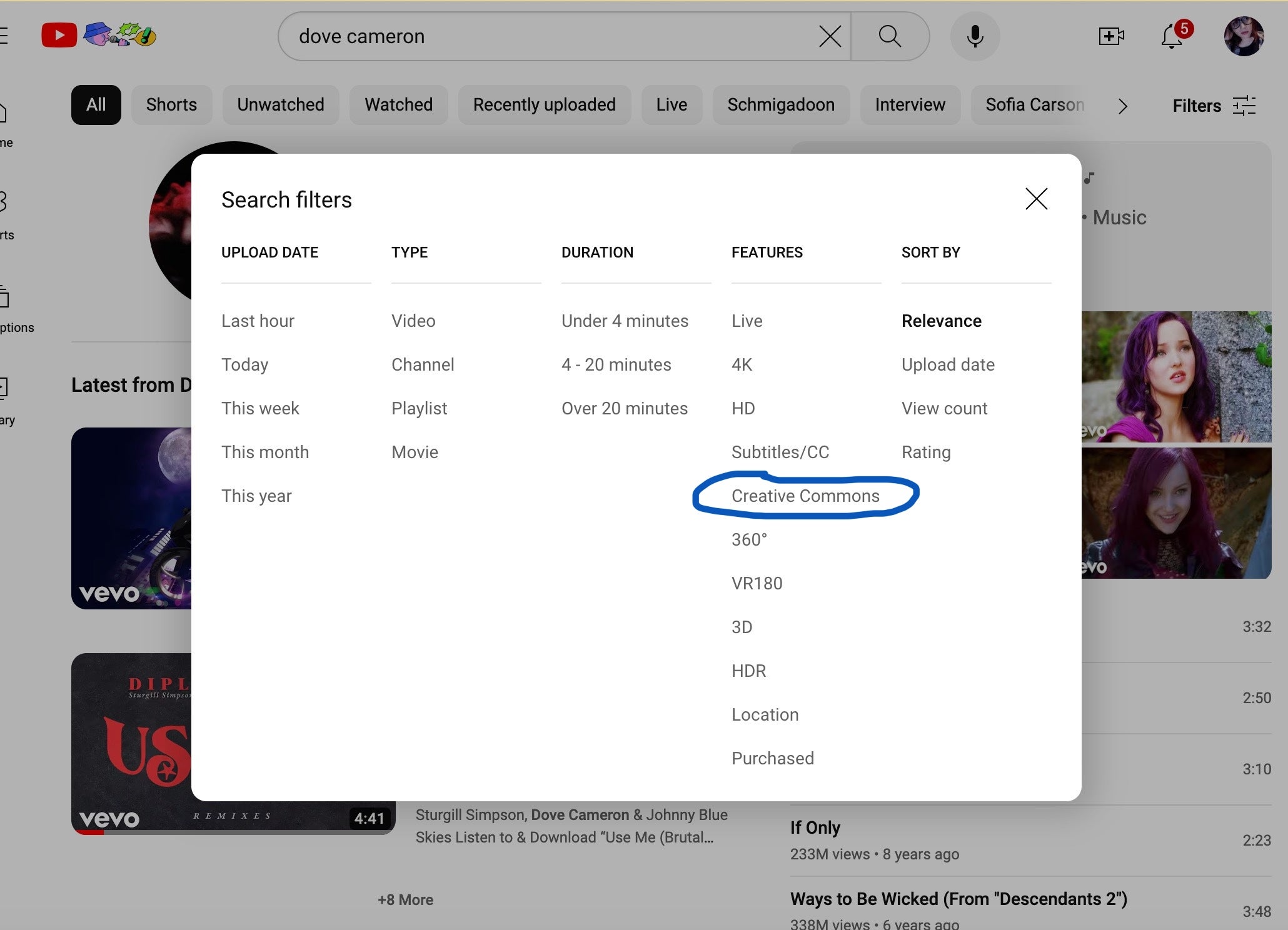1288x930 pixels.
Task: Sort results by View count
Action: pos(944,408)
